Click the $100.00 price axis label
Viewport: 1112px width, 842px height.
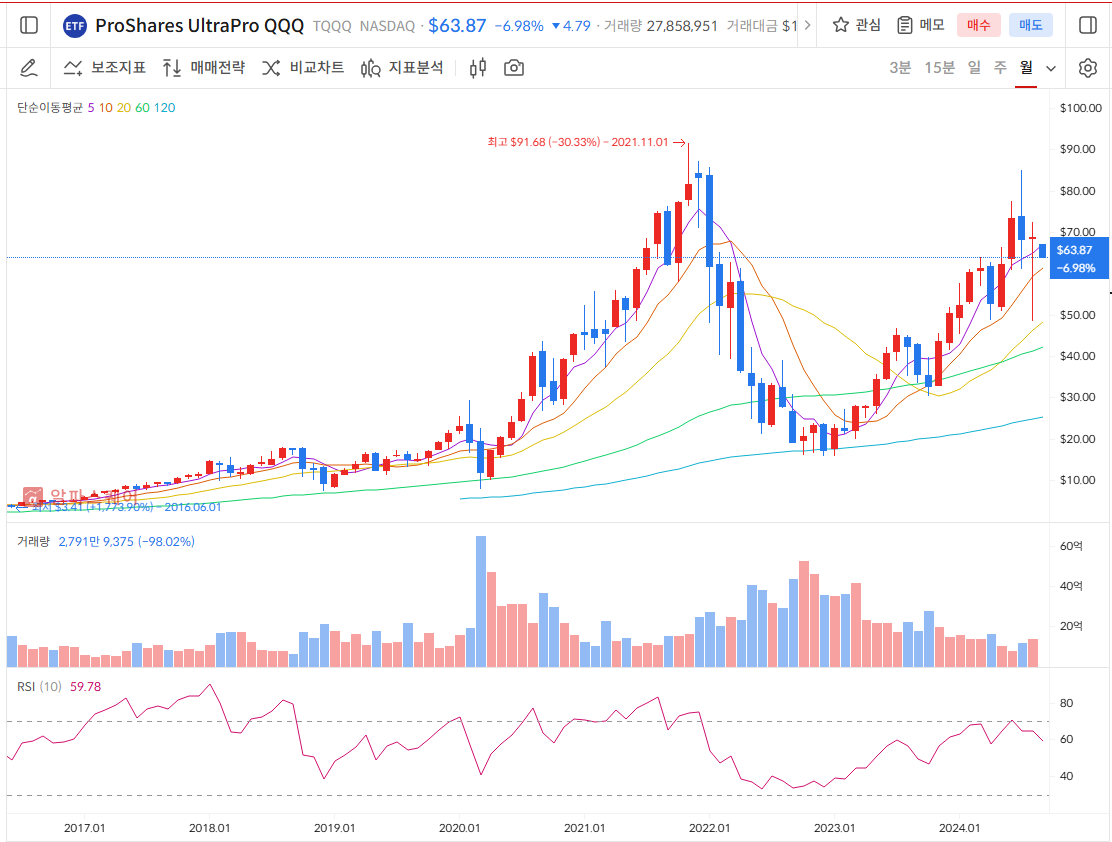(1081, 108)
